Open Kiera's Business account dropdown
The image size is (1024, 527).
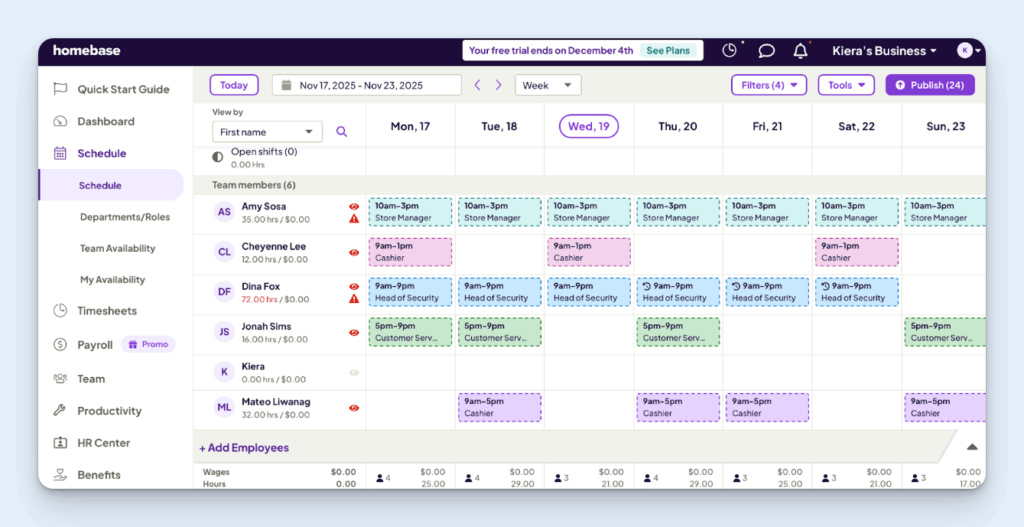coord(884,51)
